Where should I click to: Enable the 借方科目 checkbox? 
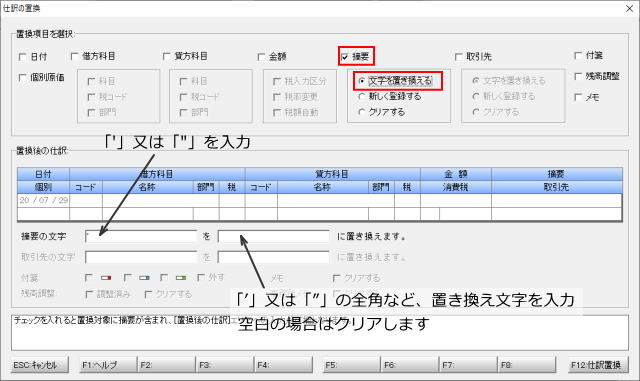coord(74,56)
